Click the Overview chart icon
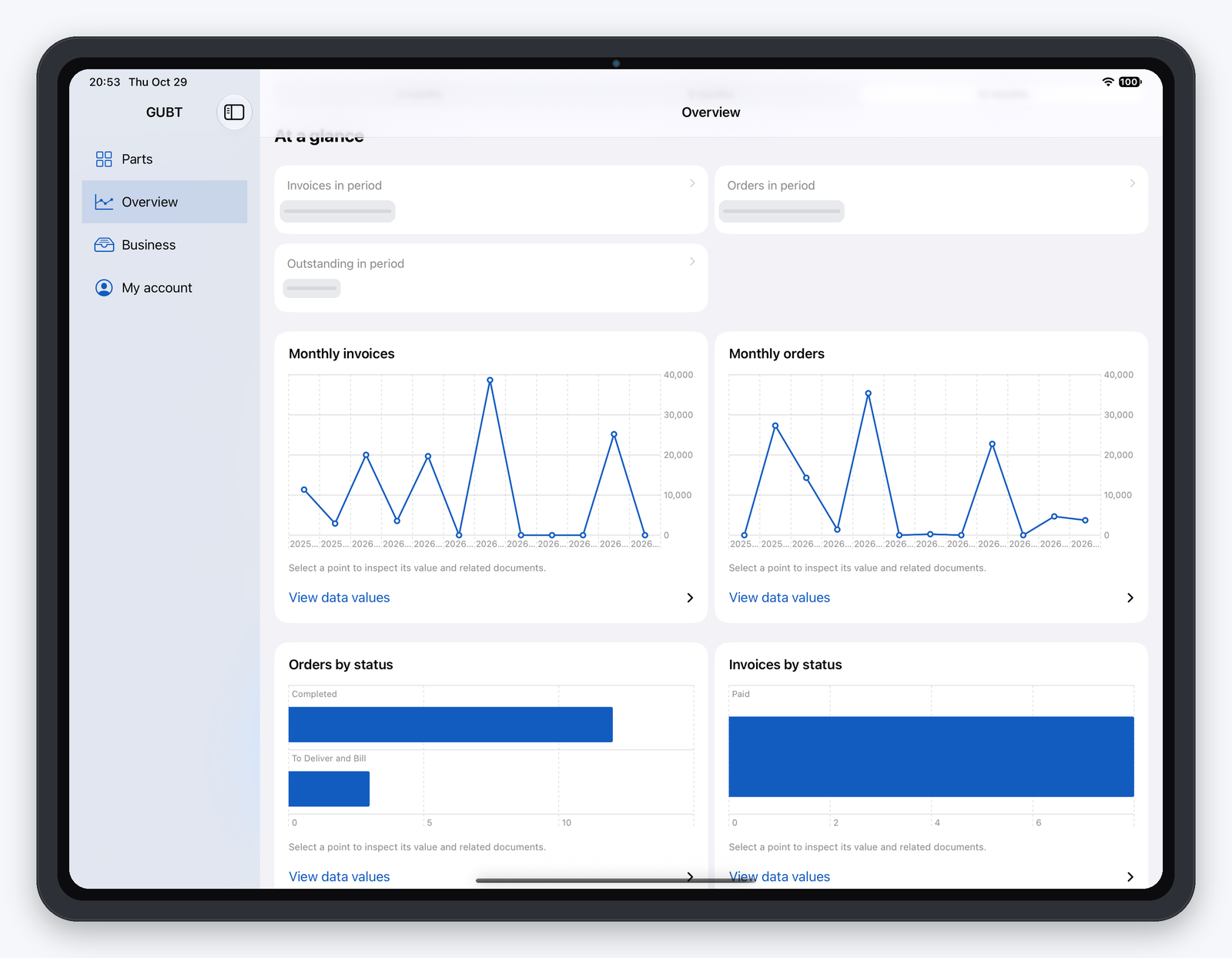Viewport: 1232px width, 958px height. click(104, 202)
